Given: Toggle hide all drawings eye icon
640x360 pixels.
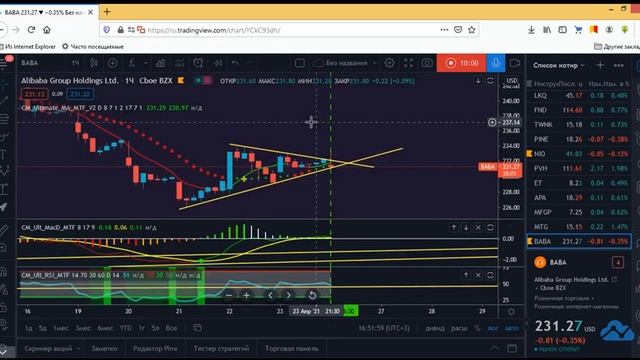Looking at the screenshot, I should (x=4, y=325).
